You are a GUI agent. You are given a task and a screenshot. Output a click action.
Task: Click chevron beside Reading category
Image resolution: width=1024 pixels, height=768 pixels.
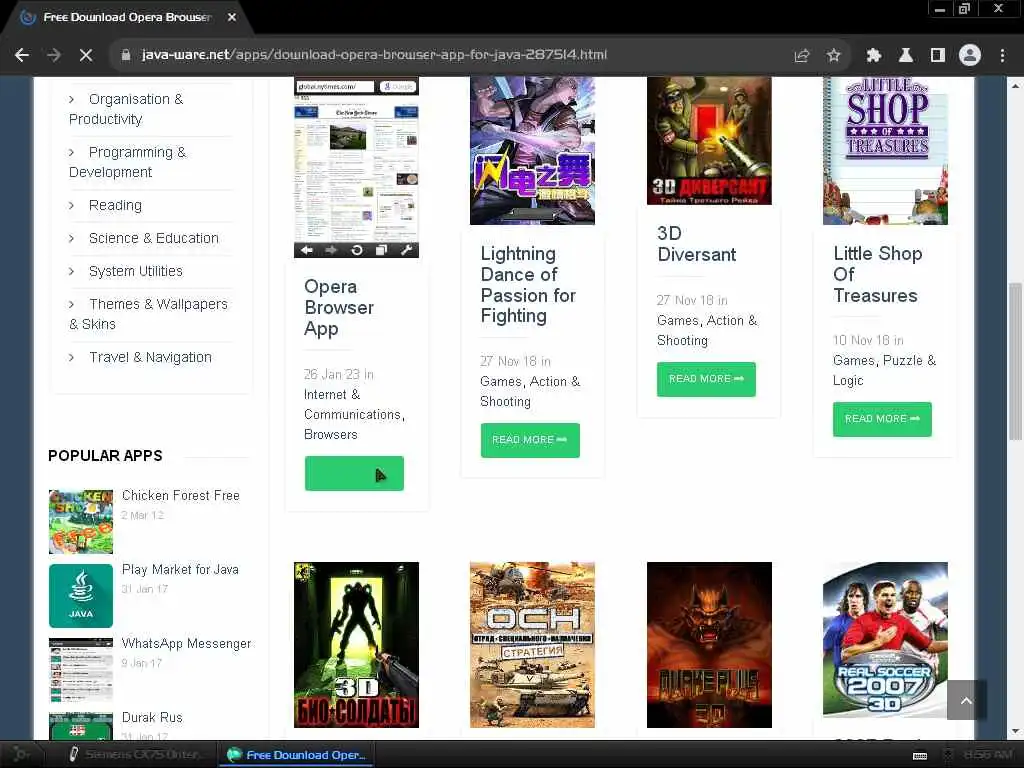[72, 206]
